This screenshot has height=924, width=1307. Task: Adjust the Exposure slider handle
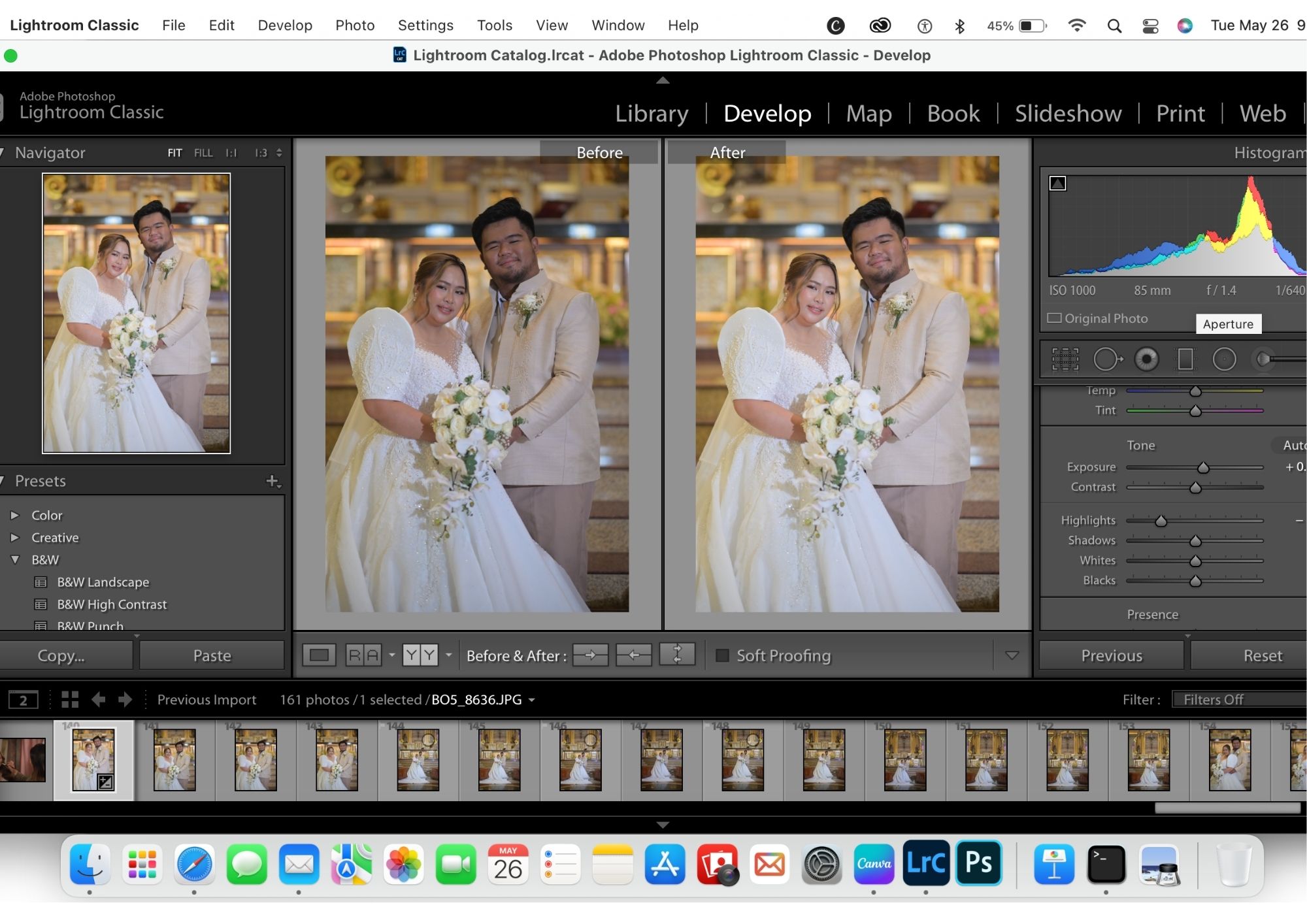(1203, 468)
